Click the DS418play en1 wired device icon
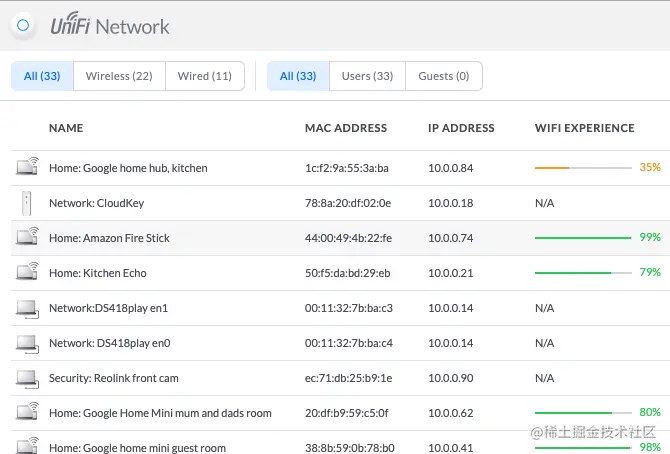 pos(27,309)
